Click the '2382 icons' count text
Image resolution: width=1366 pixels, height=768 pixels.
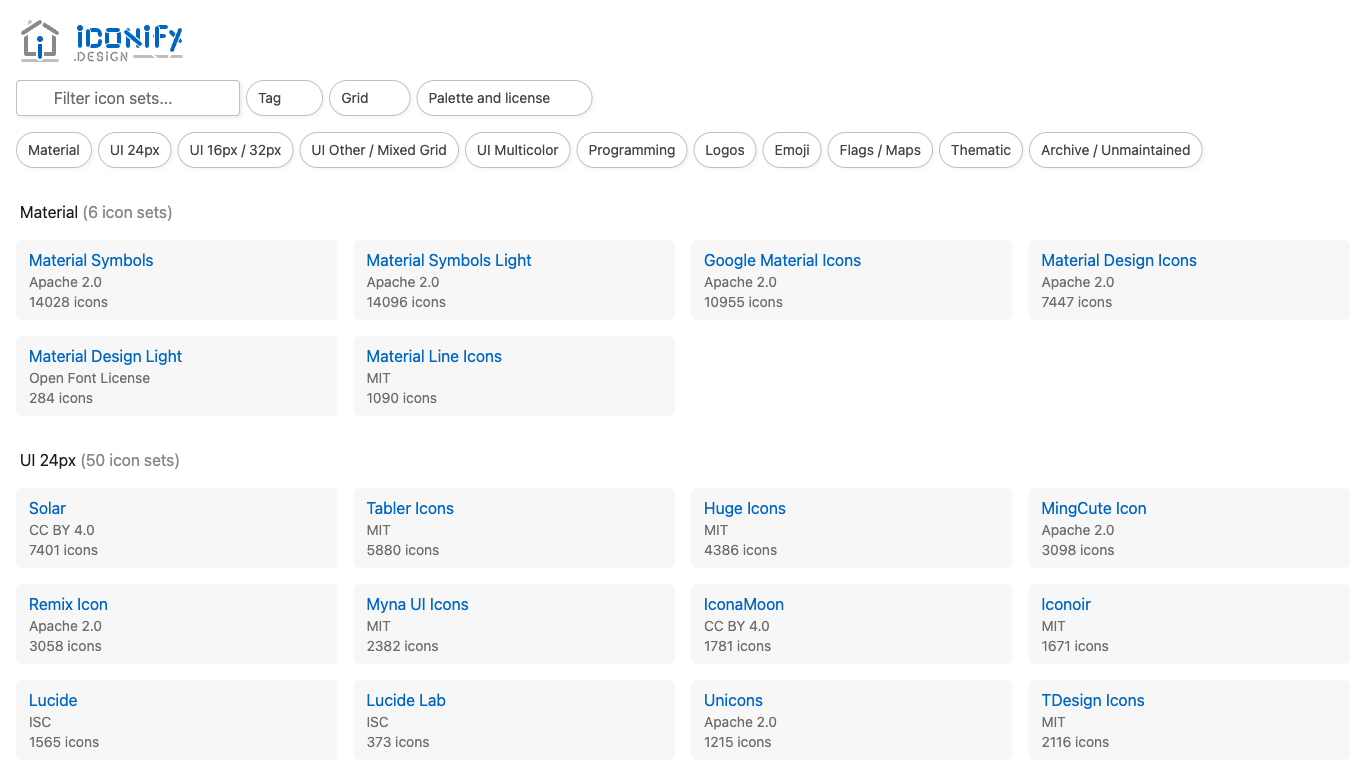(x=403, y=646)
